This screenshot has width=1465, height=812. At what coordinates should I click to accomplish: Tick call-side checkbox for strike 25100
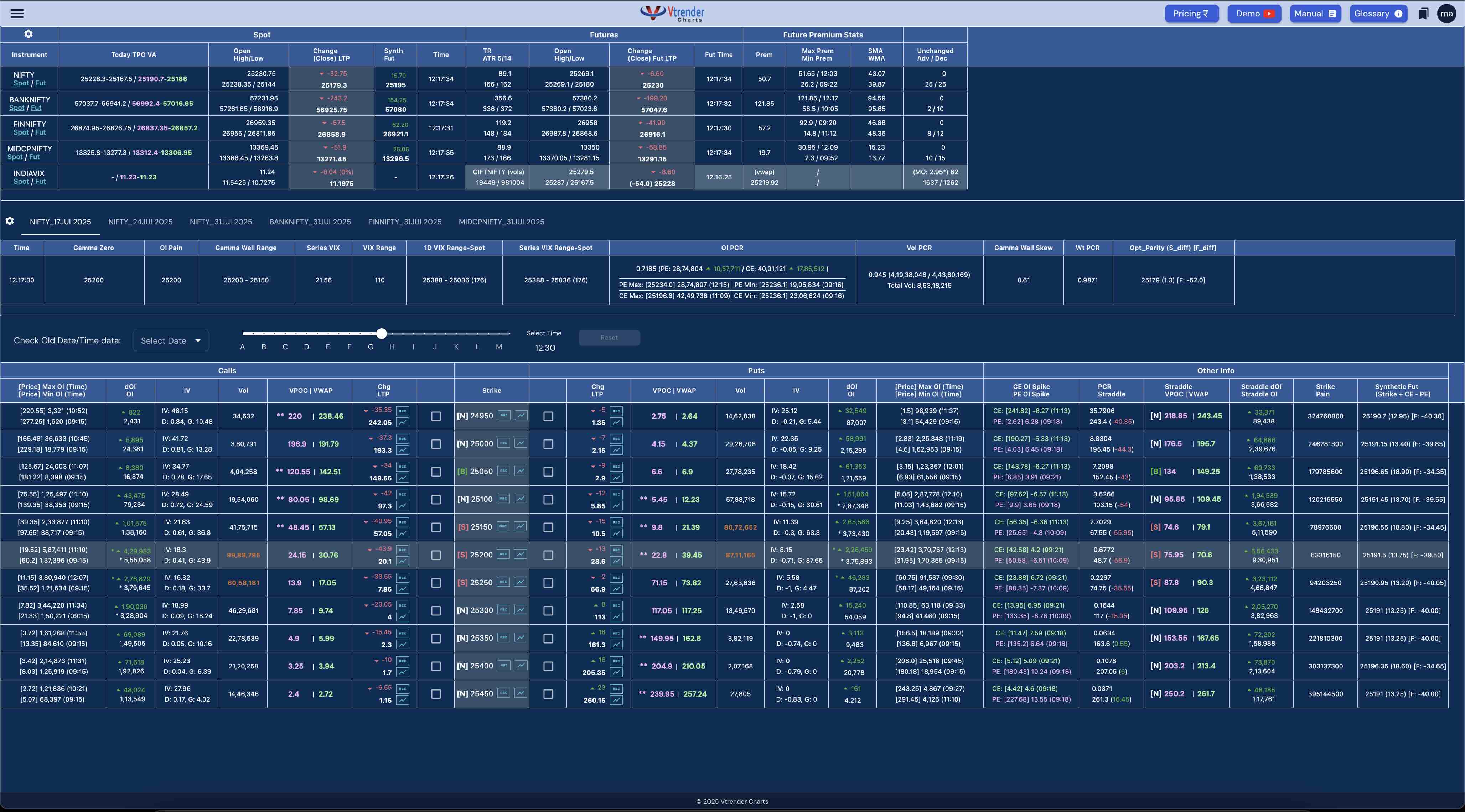436,500
